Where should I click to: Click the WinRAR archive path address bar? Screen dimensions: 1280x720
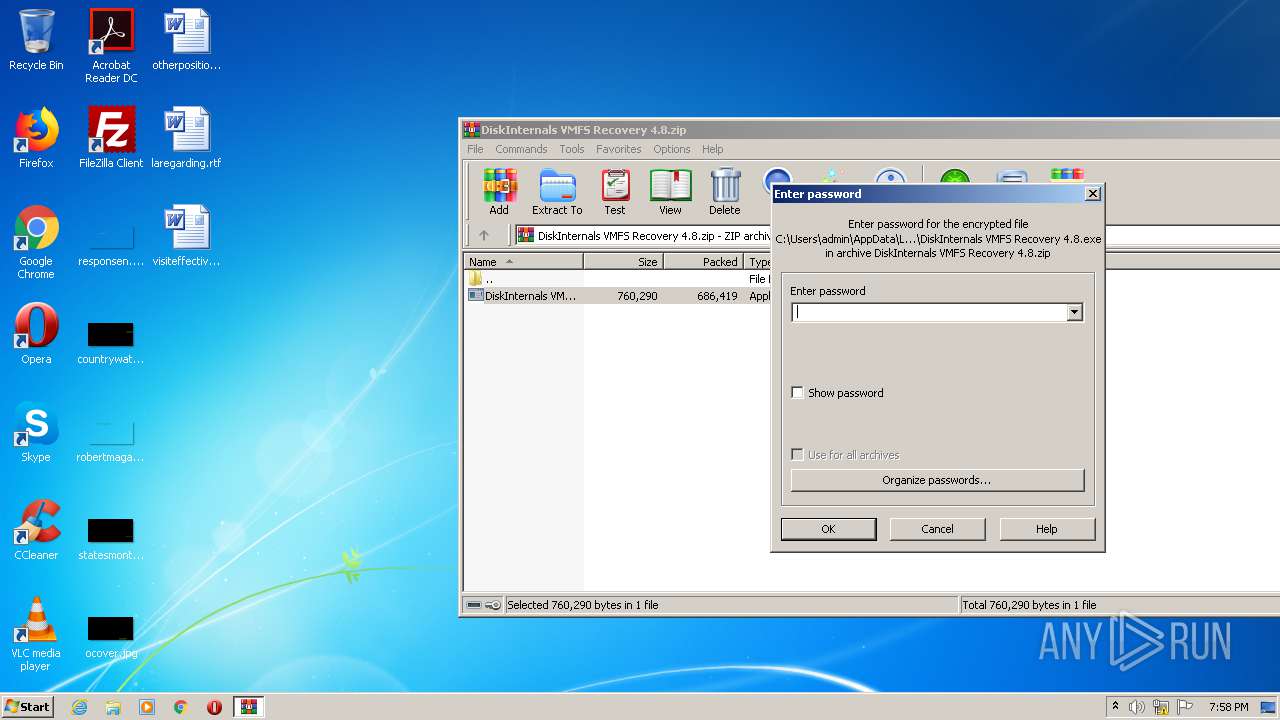(x=643, y=236)
